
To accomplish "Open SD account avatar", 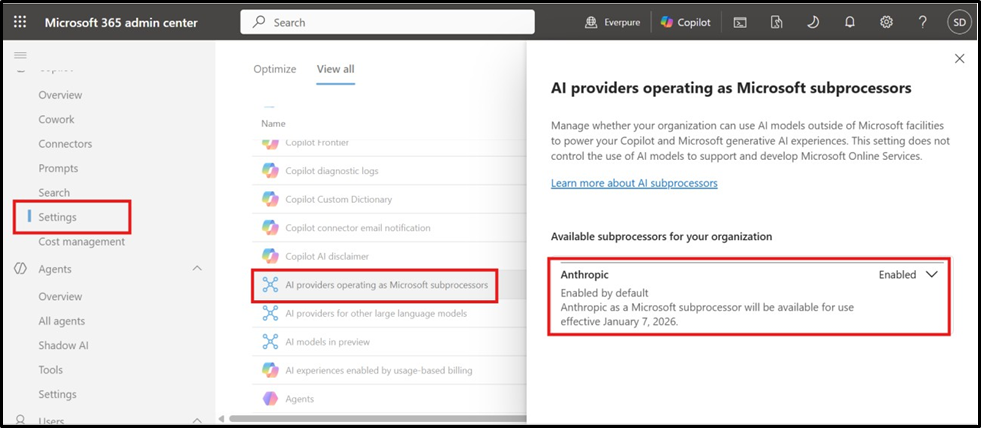I will 959,23.
